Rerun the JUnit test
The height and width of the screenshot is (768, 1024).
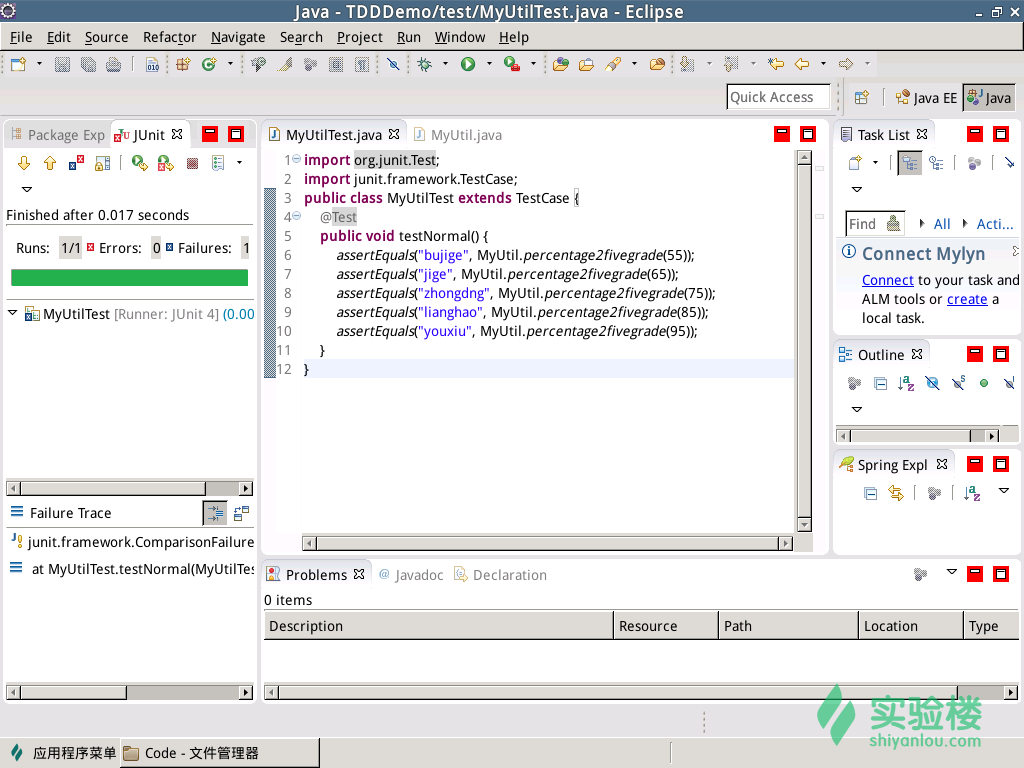tap(139, 163)
